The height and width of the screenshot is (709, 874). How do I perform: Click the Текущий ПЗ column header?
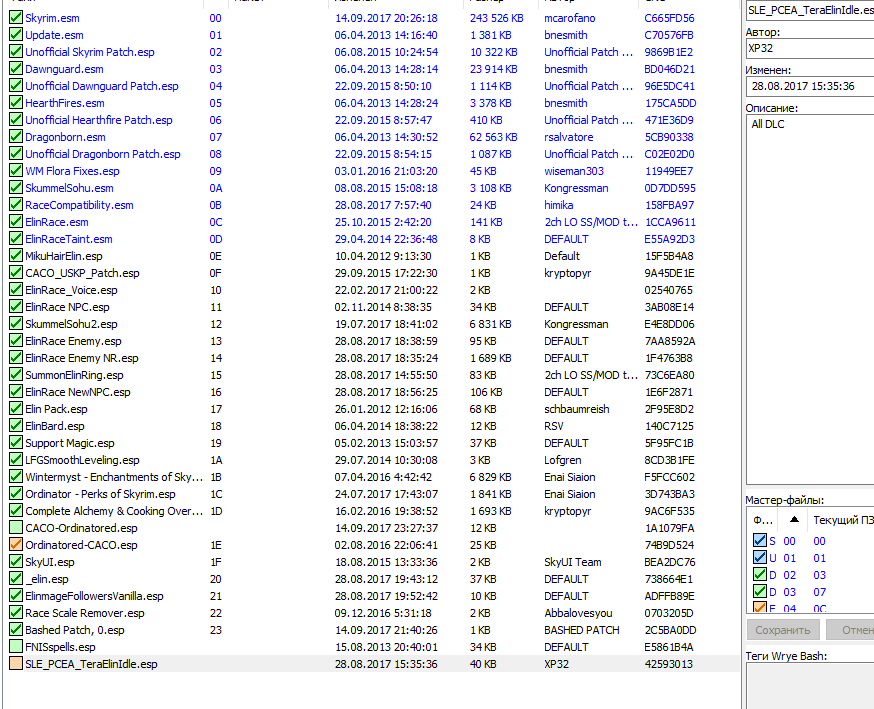843,519
